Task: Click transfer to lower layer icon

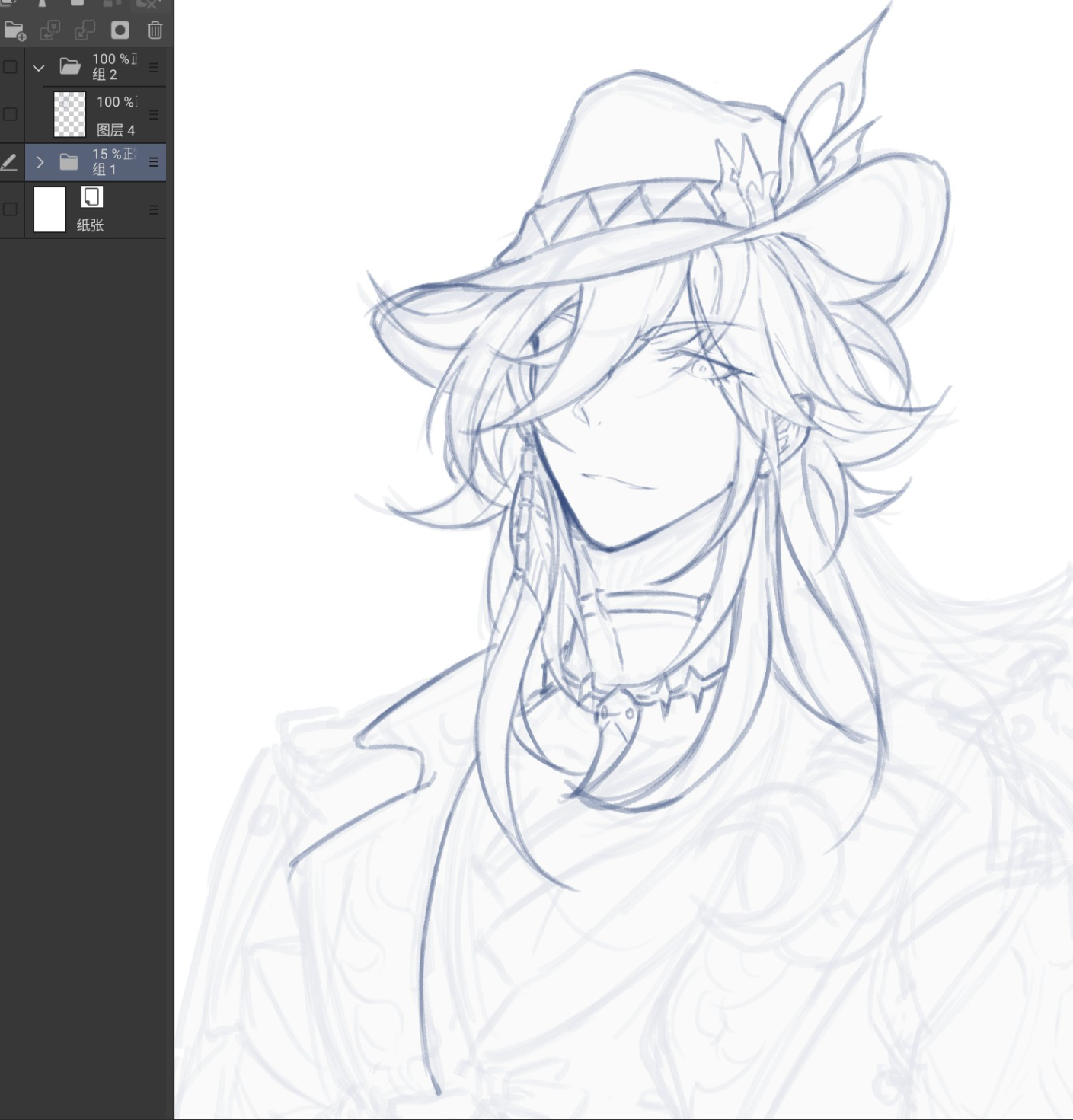Action: coord(49,30)
